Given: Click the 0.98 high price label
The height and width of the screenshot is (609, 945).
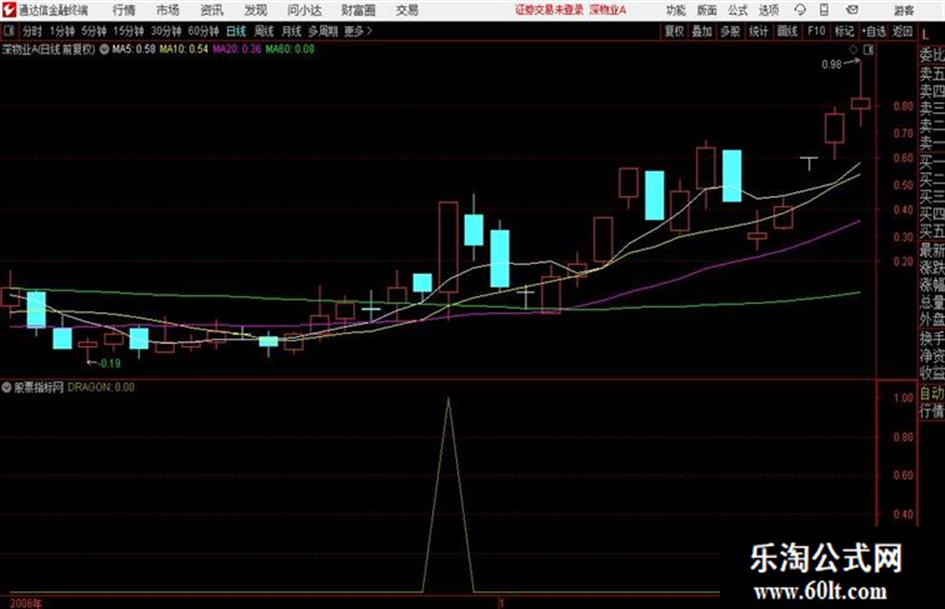Looking at the screenshot, I should (831, 64).
